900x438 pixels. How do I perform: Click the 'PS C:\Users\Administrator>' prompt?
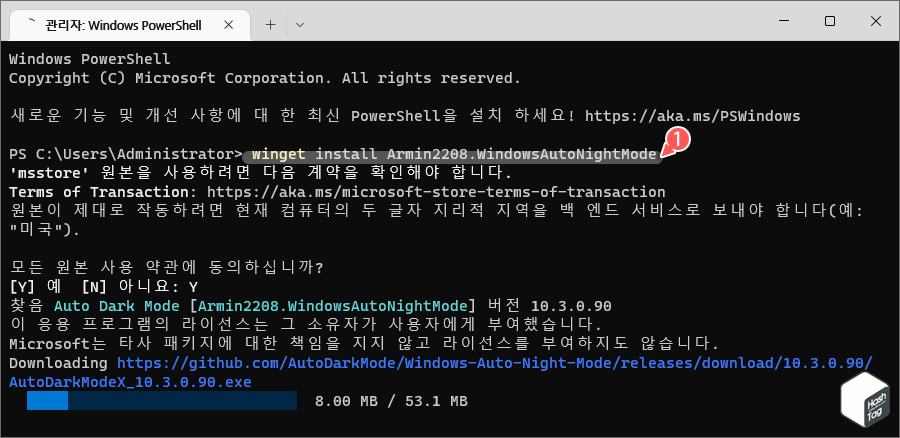click(x=126, y=154)
